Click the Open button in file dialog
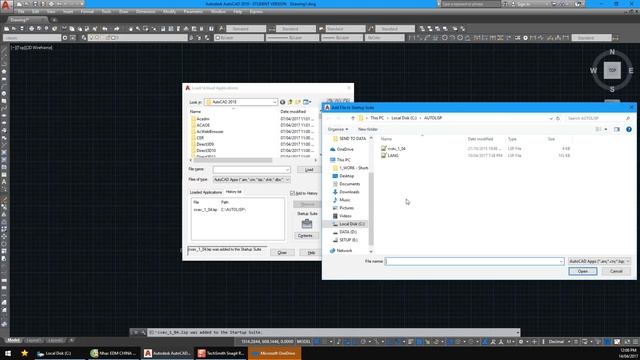This screenshot has width=640, height=360. (x=582, y=271)
